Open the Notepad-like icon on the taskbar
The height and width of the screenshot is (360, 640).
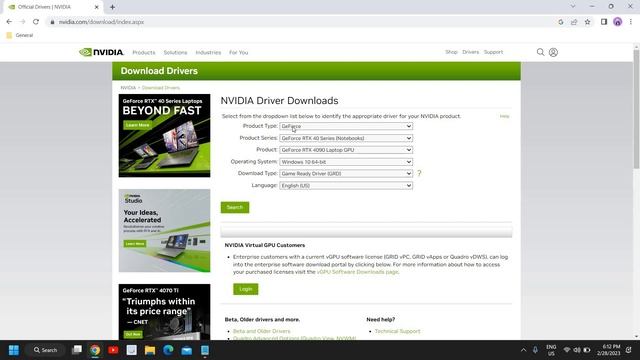pyautogui.click(x=131, y=350)
